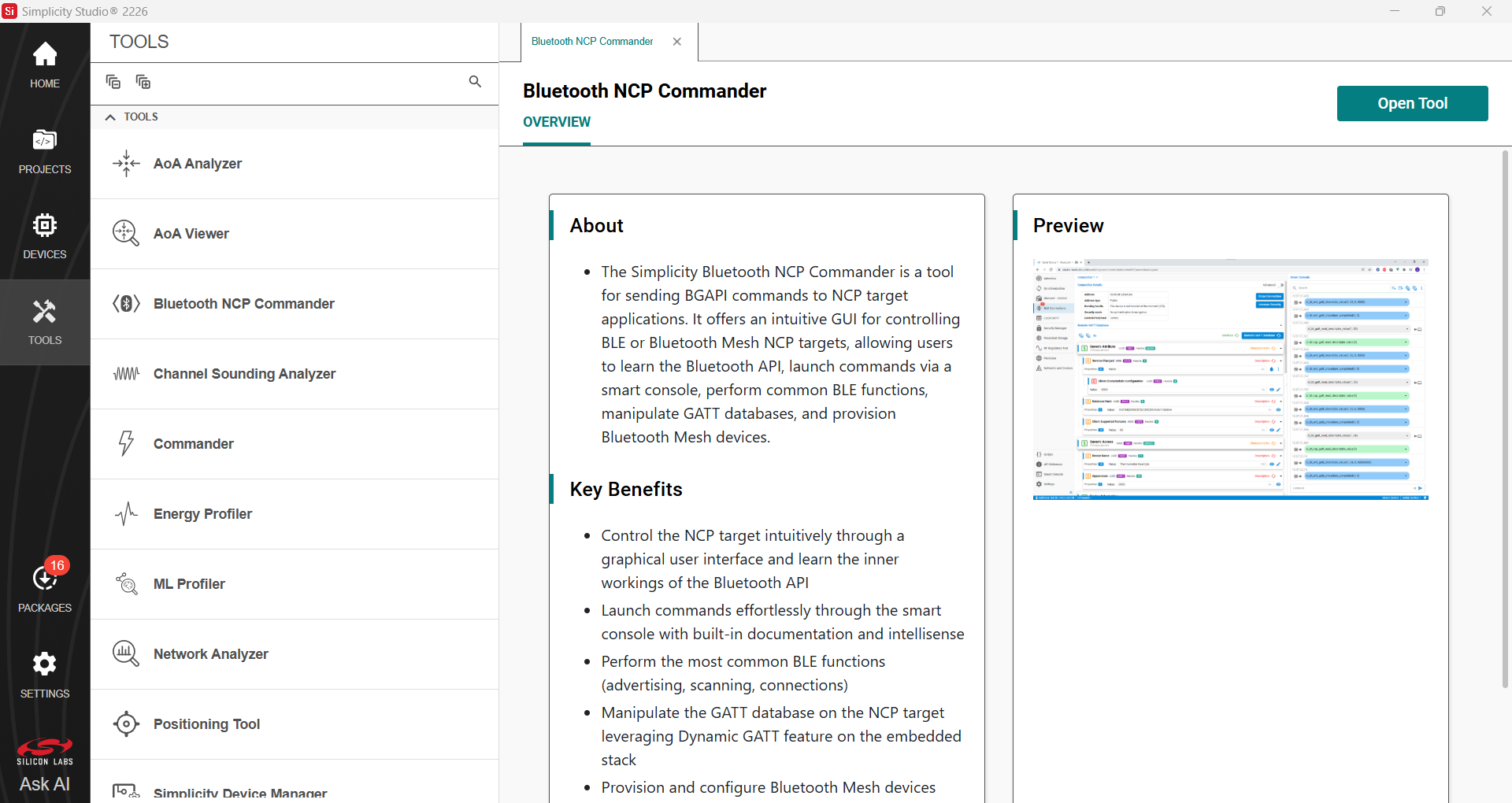The width and height of the screenshot is (1512, 803).
Task: Open the preview screenshot thumbnail
Action: (1231, 379)
